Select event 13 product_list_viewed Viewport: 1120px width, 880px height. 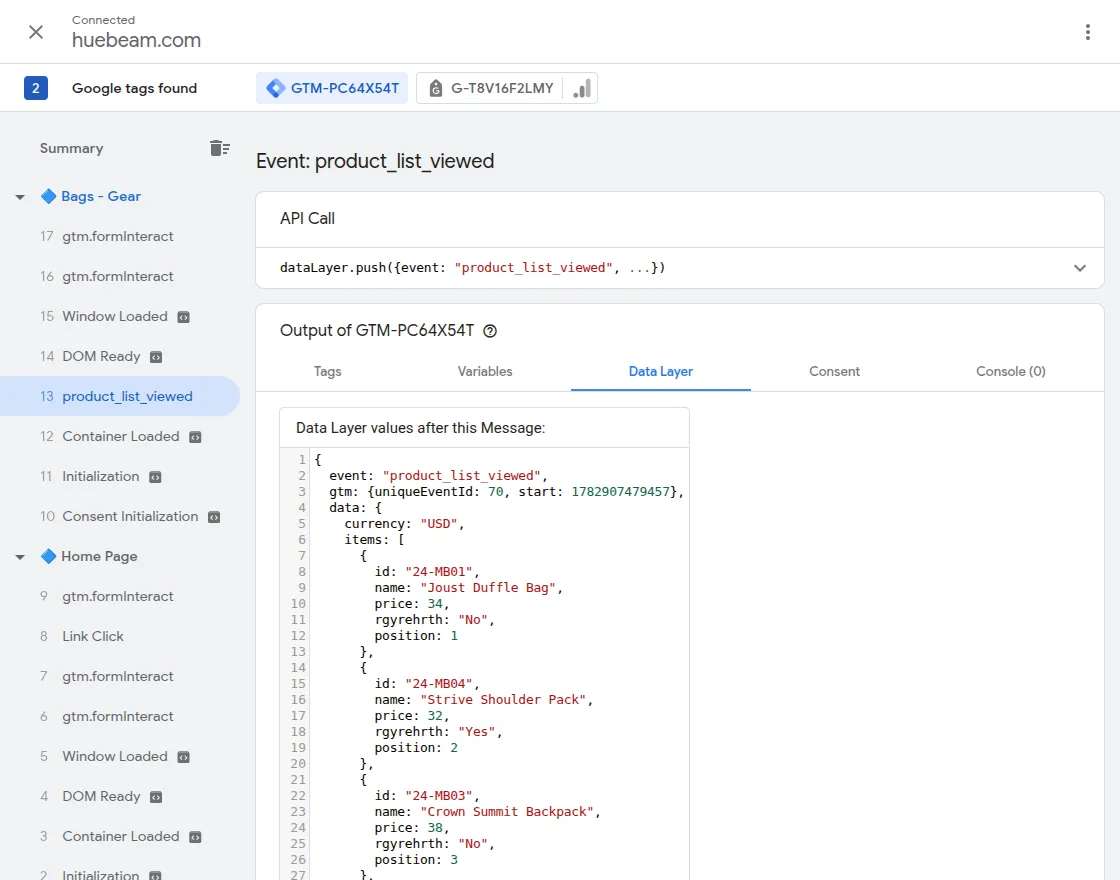point(120,396)
